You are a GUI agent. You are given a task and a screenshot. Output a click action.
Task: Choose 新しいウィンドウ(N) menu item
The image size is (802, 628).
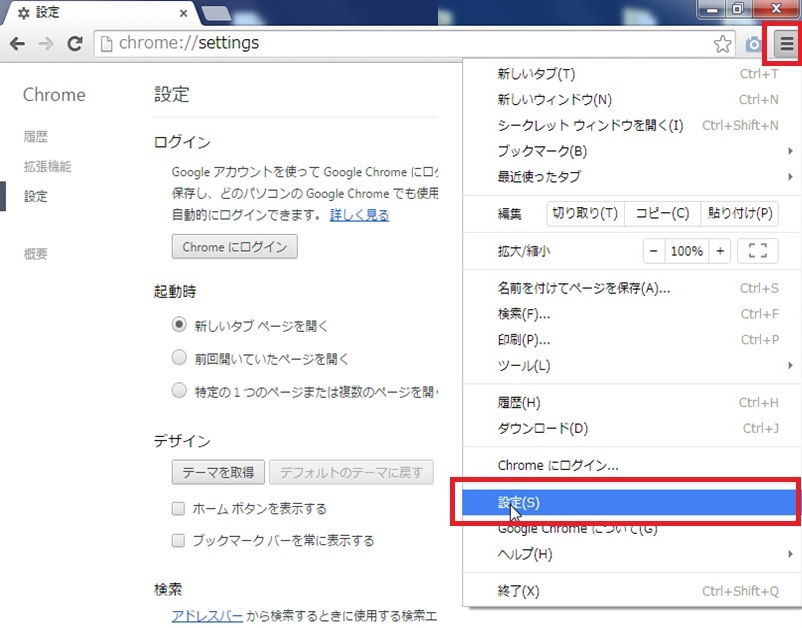pos(631,100)
